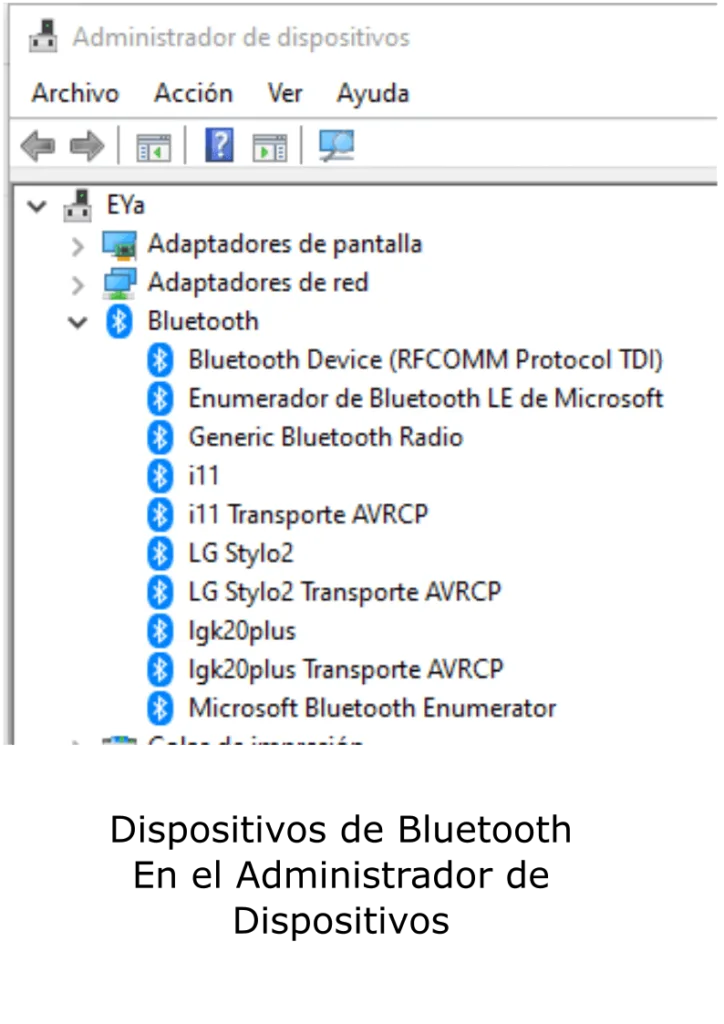Open the Archivo menu
Viewport: 724px width, 1024px height.
click(76, 93)
